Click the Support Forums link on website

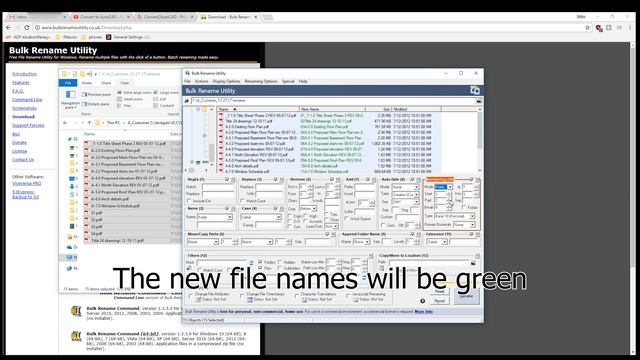click(x=28, y=125)
